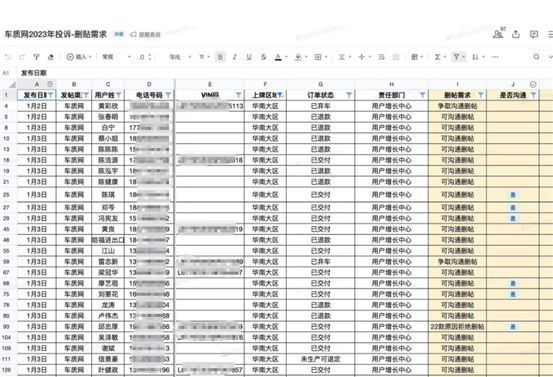Open the font name dropdown
This screenshot has width=553, height=377.
coord(180,57)
